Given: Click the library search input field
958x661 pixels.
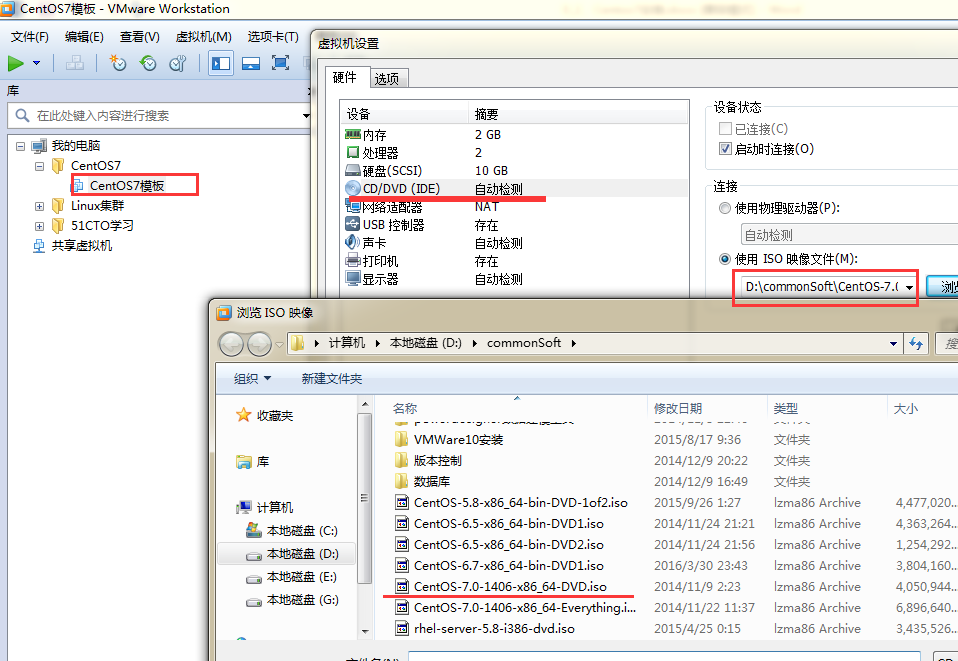Looking at the screenshot, I should pos(159,115).
